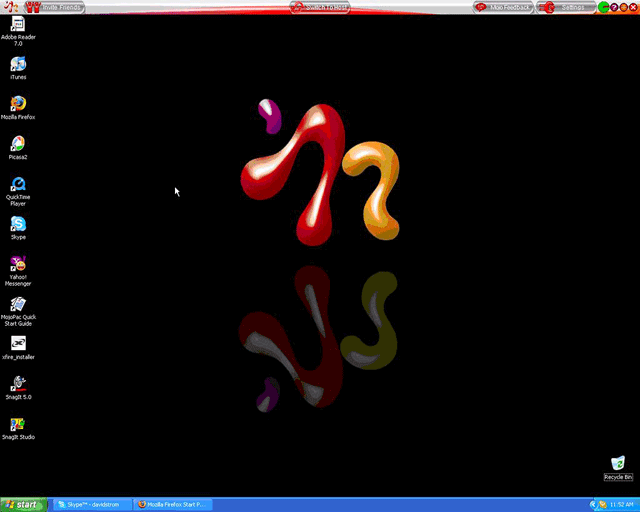The height and width of the screenshot is (512, 640).
Task: Select the MojoPac Quick Start Guide icon
Action: click(x=18, y=311)
